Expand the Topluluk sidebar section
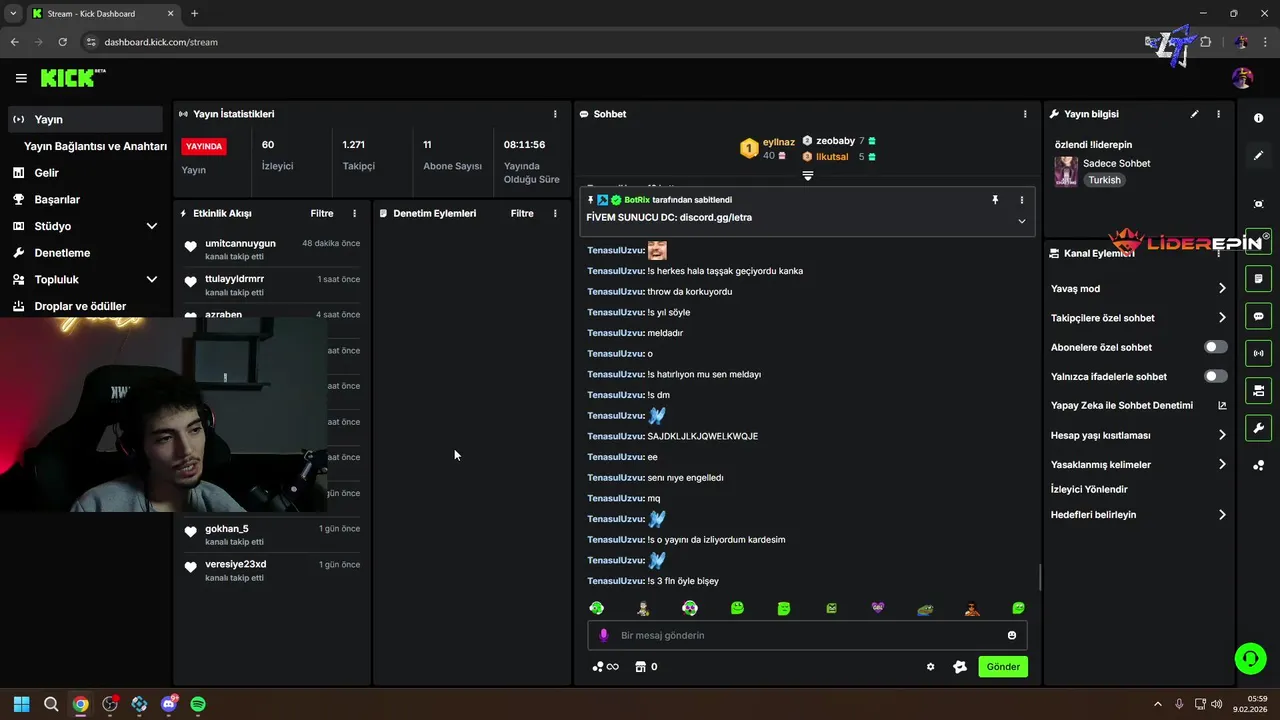 tap(152, 279)
